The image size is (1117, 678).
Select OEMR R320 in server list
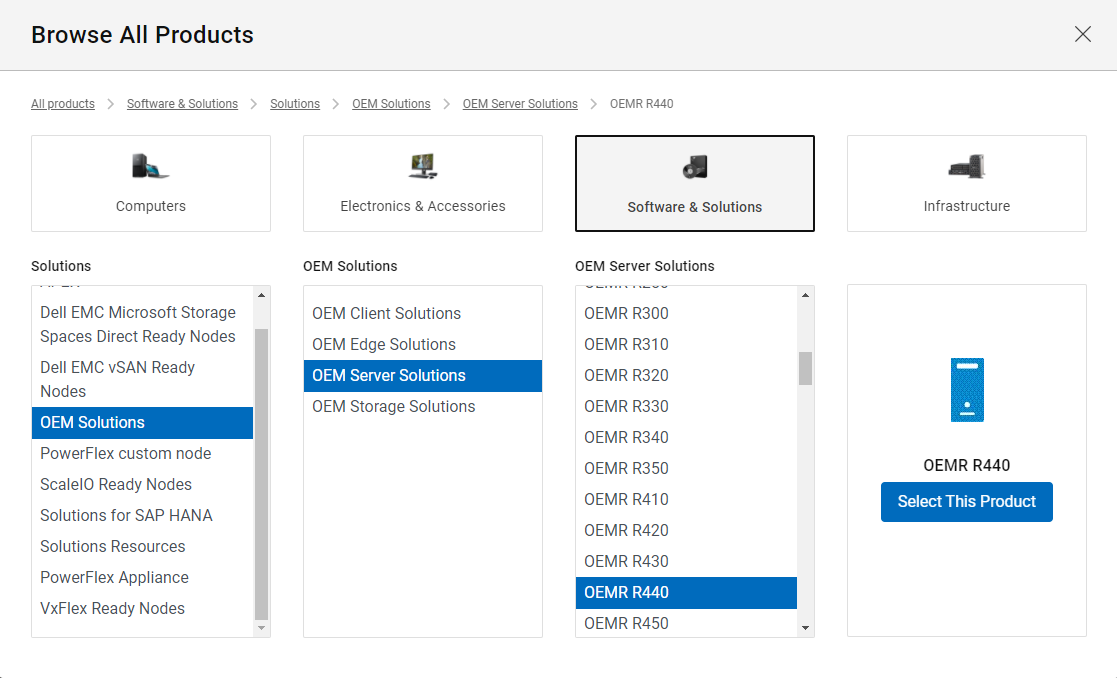point(686,375)
